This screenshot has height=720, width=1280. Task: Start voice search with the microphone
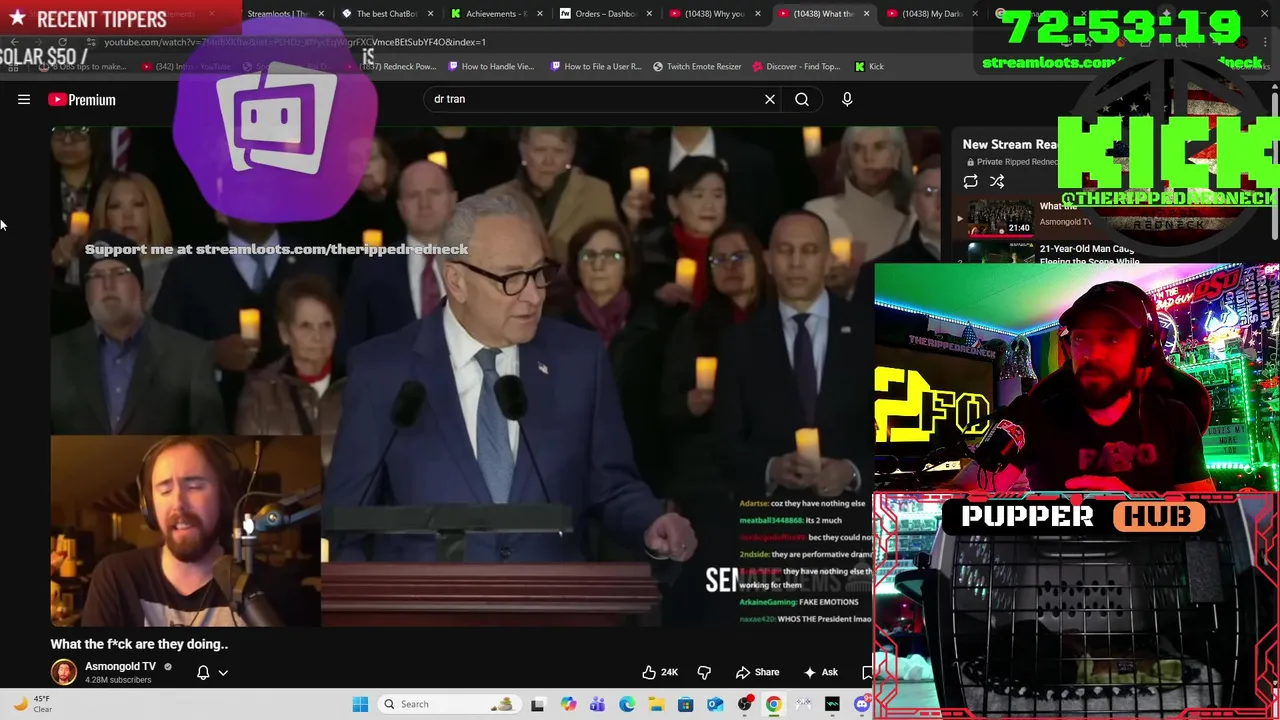pyautogui.click(x=847, y=99)
